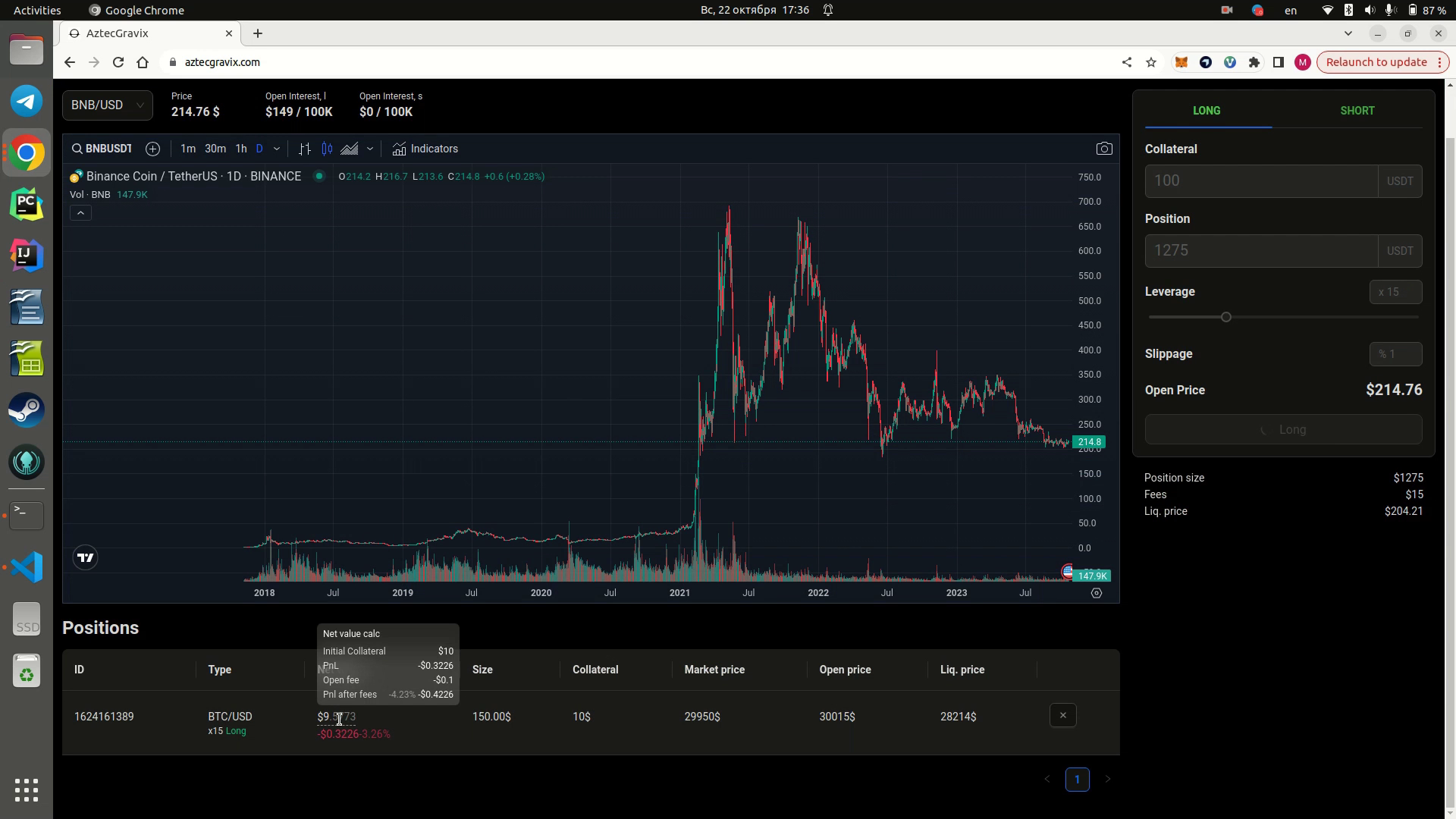This screenshot has width=1456, height=819.
Task: Click the Liq. price 28214$ cell
Action: tap(958, 717)
